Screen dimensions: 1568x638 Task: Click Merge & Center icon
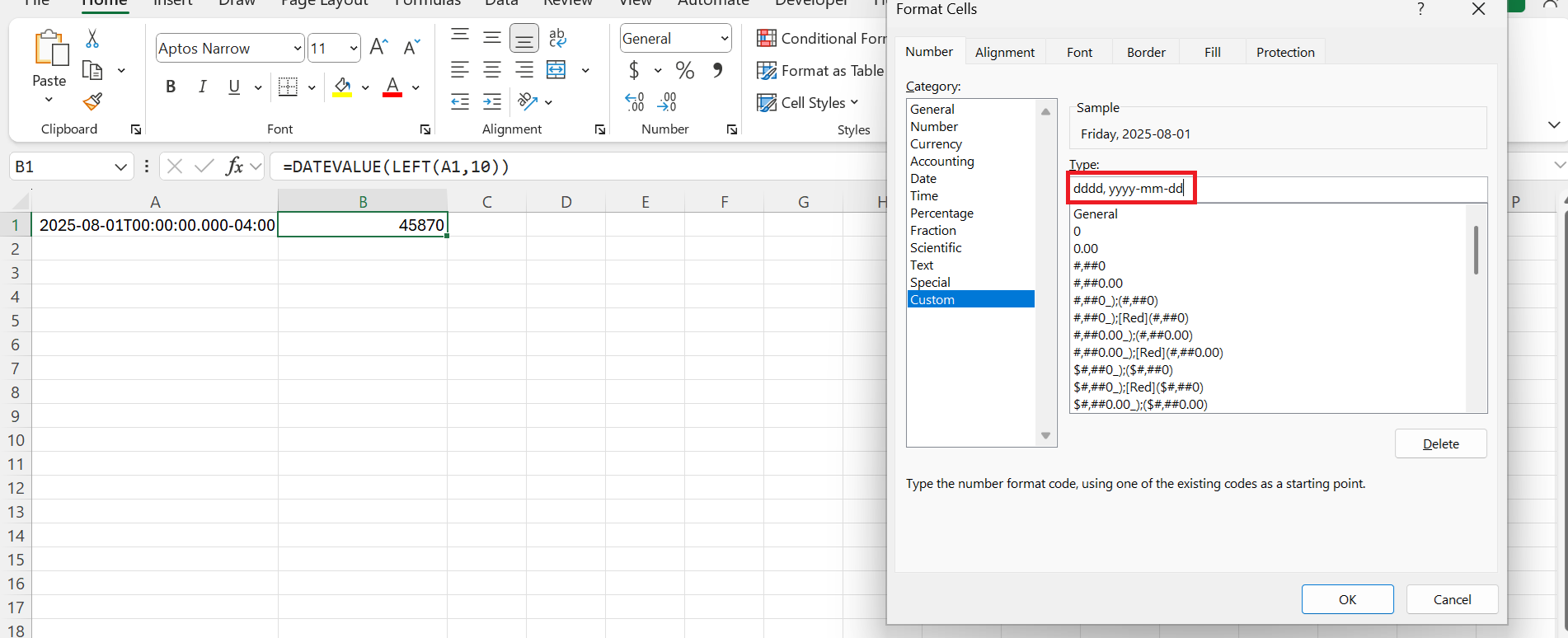point(557,70)
